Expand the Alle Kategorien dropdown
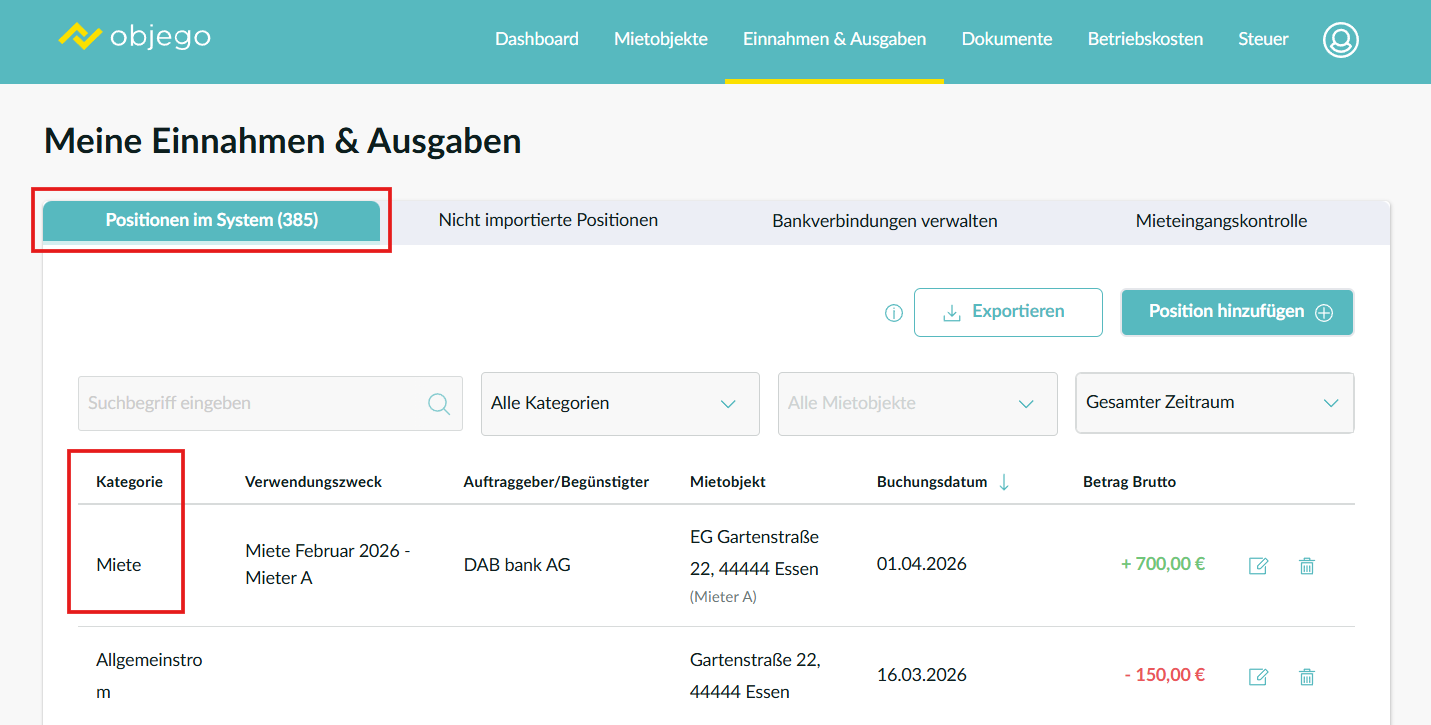This screenshot has height=725, width=1431. point(620,404)
